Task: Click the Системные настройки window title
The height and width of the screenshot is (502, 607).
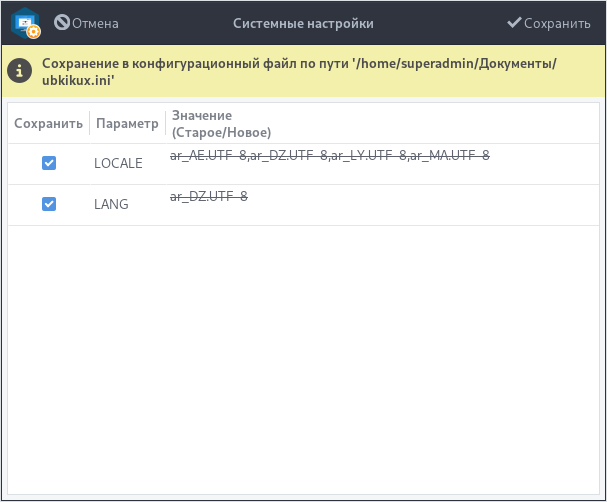Action: (303, 23)
